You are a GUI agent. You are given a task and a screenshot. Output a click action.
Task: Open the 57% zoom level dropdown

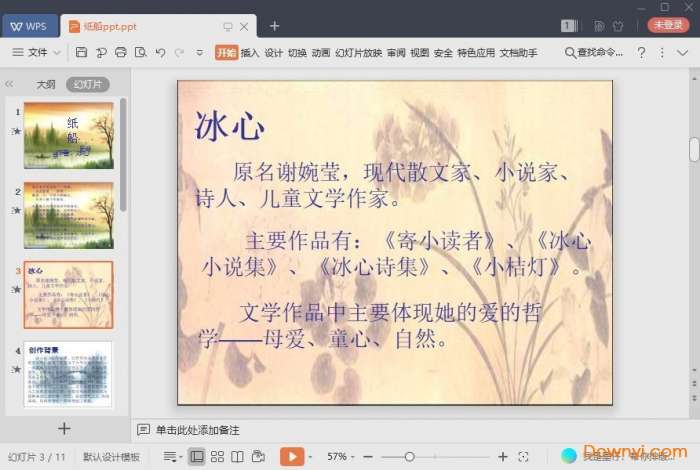340,456
